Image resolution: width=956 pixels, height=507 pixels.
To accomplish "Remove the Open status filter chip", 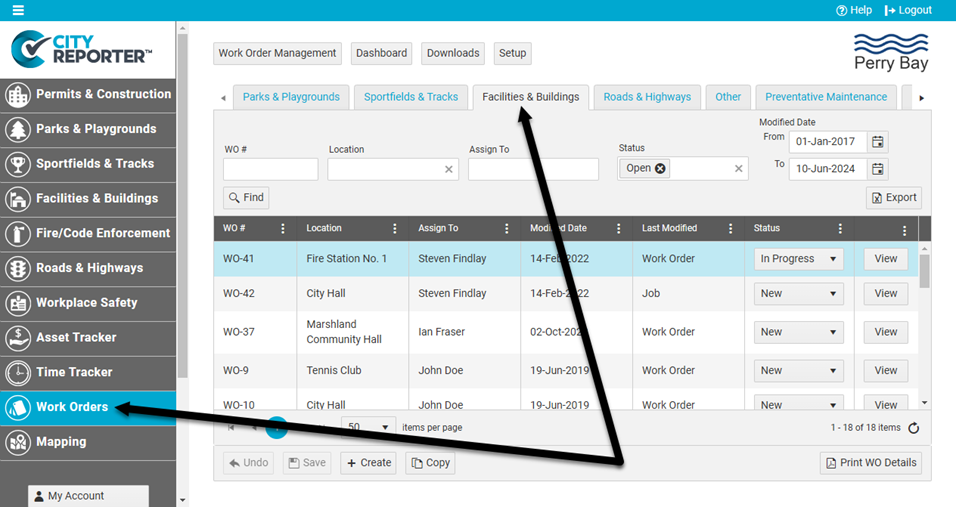I will click(x=660, y=169).
